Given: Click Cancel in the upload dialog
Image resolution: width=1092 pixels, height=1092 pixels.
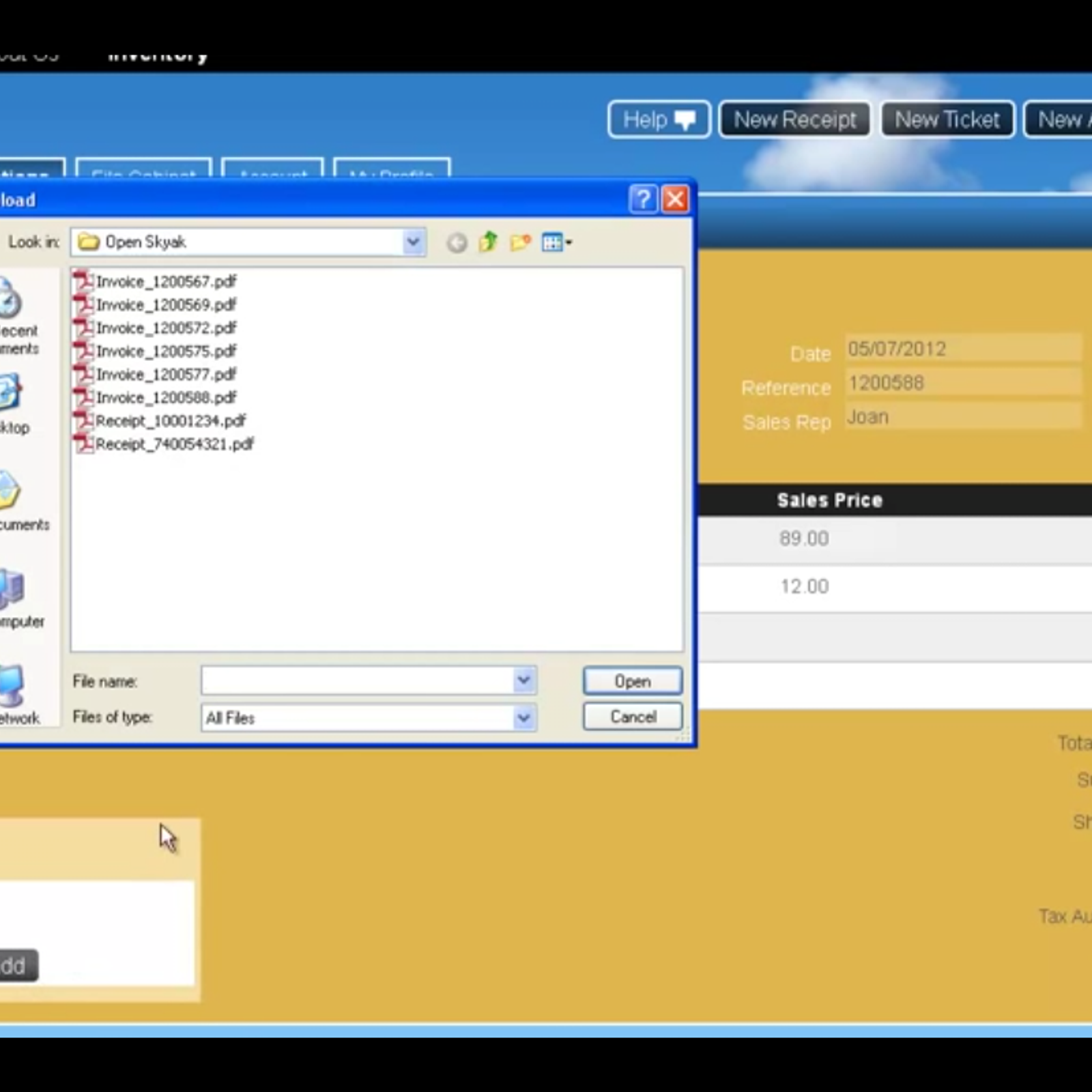Looking at the screenshot, I should tap(633, 717).
